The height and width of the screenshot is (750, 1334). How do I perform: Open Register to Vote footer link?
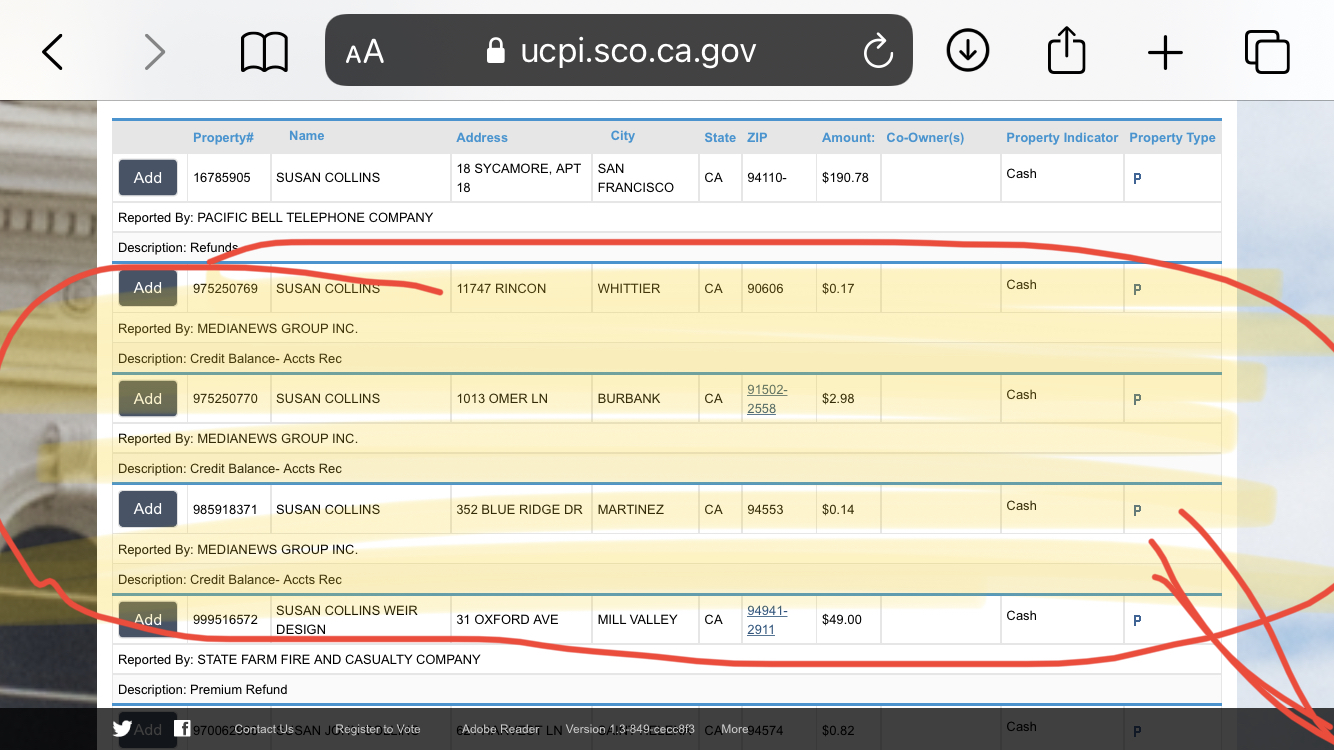click(x=377, y=729)
